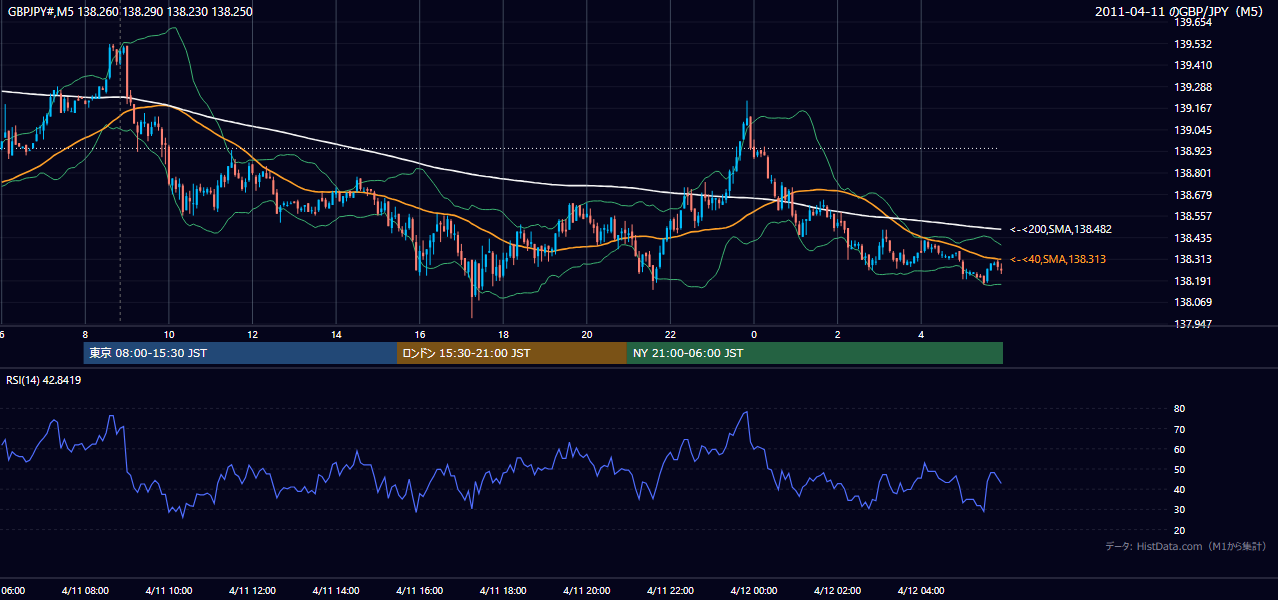Click price level 137.947 on the axis
The image size is (1278, 600).
pyautogui.click(x=1193, y=324)
